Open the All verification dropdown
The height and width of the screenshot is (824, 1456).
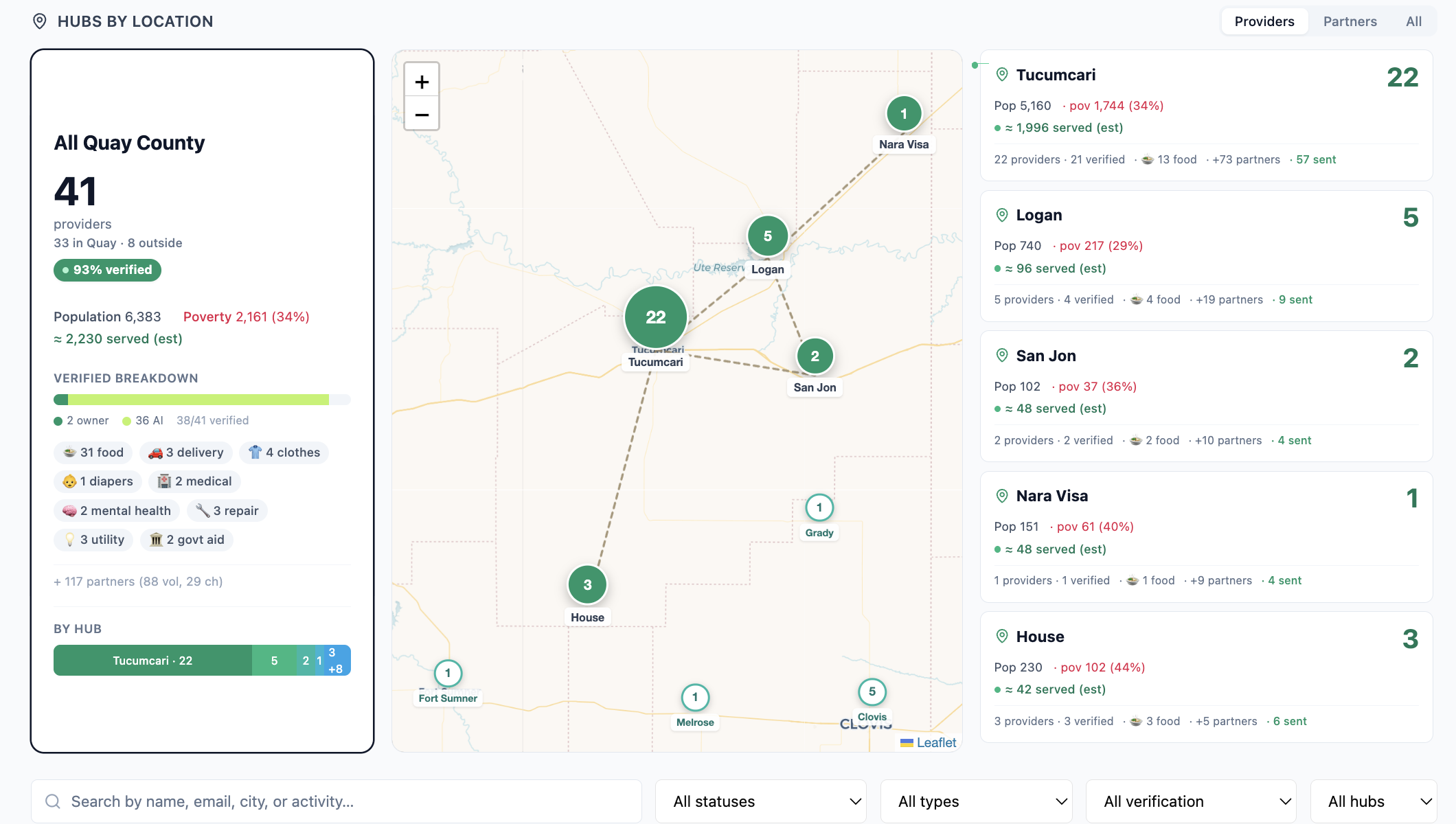[x=1191, y=801]
